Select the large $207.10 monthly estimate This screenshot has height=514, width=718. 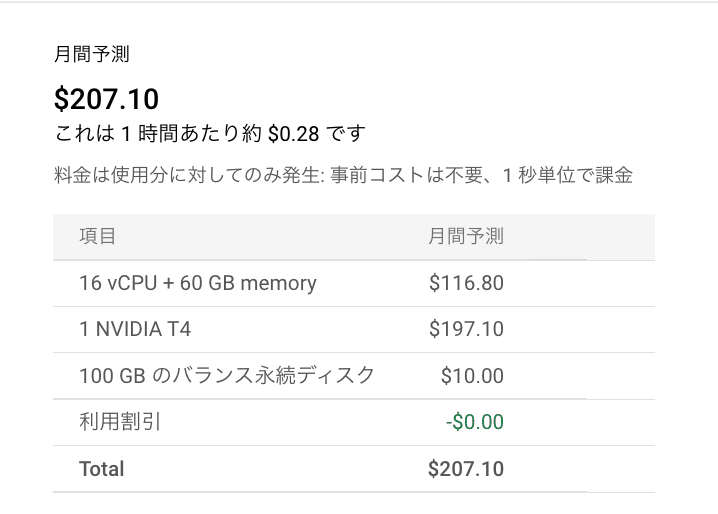(x=106, y=98)
